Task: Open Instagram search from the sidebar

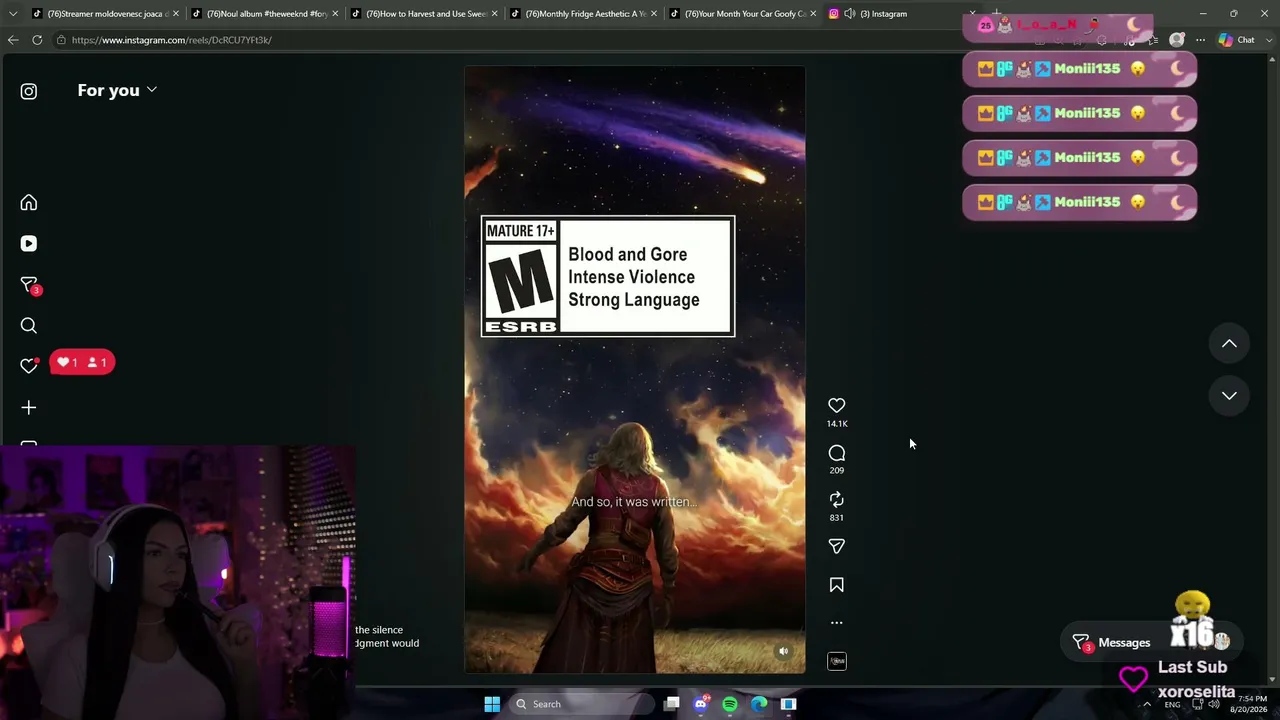Action: [29, 326]
